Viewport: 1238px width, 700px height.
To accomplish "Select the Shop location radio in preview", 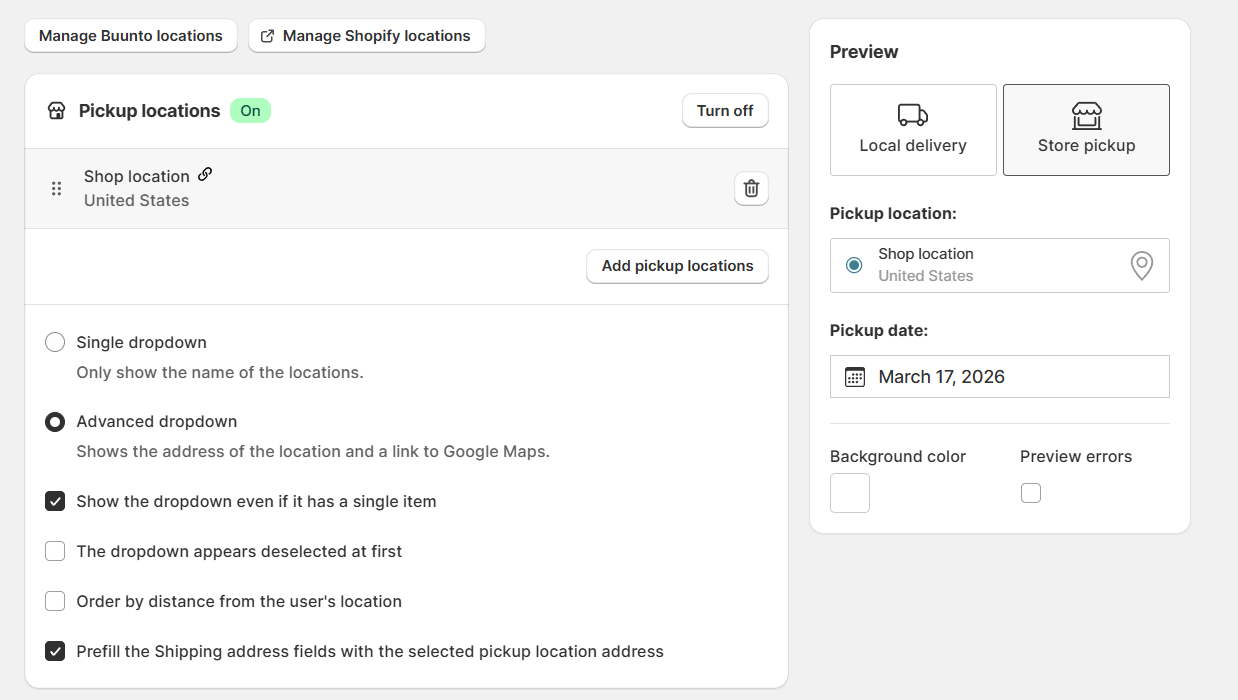I will click(x=854, y=265).
